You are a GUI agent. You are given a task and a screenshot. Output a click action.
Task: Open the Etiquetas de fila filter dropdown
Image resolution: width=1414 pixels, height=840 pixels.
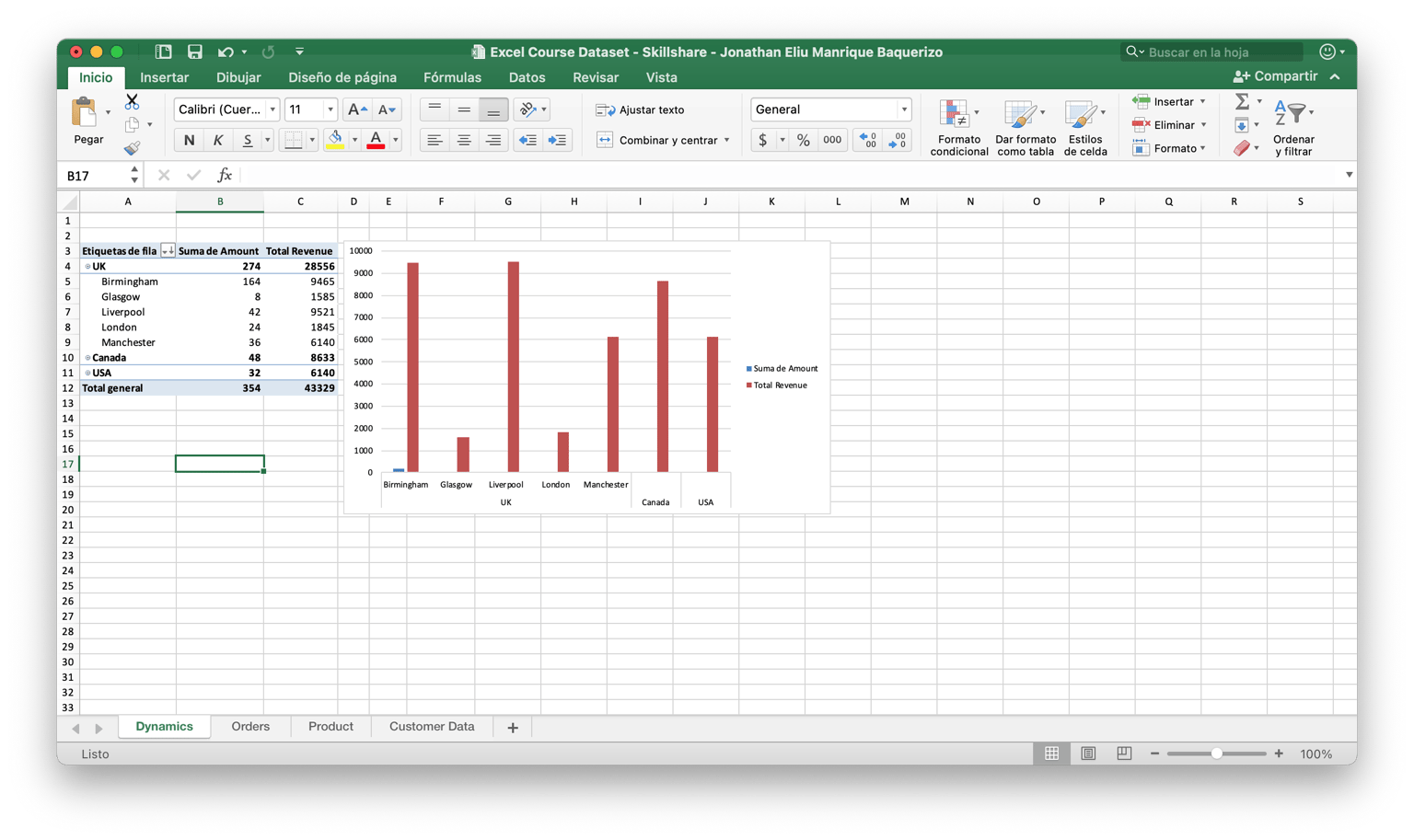point(168,251)
